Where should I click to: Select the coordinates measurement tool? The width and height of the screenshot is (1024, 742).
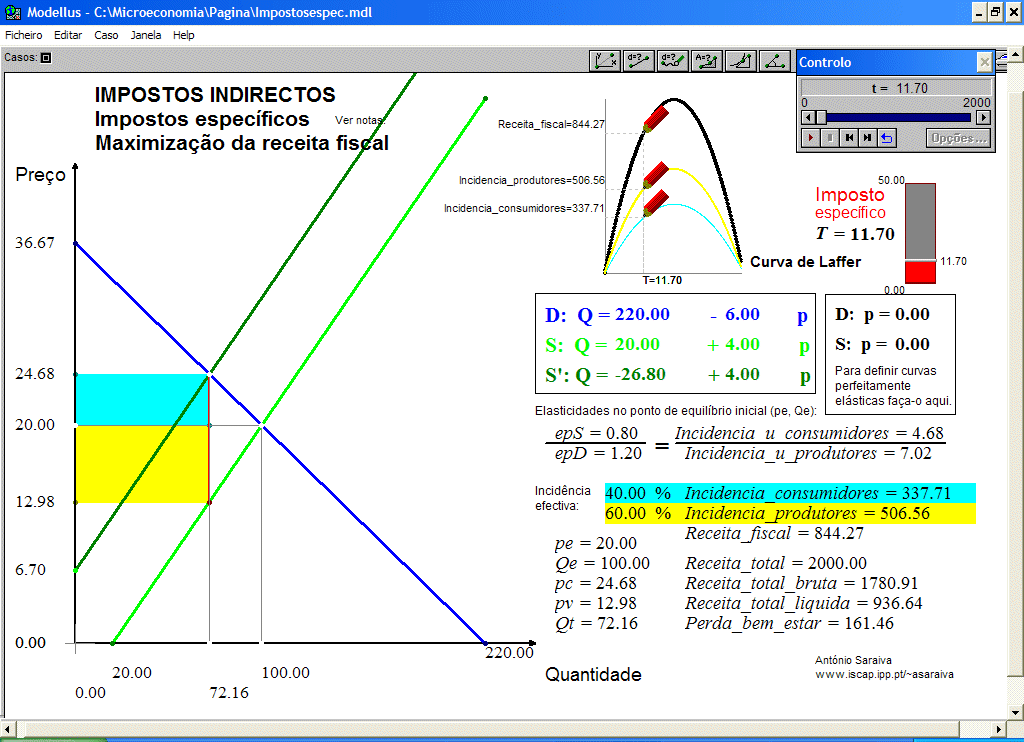[x=606, y=60]
